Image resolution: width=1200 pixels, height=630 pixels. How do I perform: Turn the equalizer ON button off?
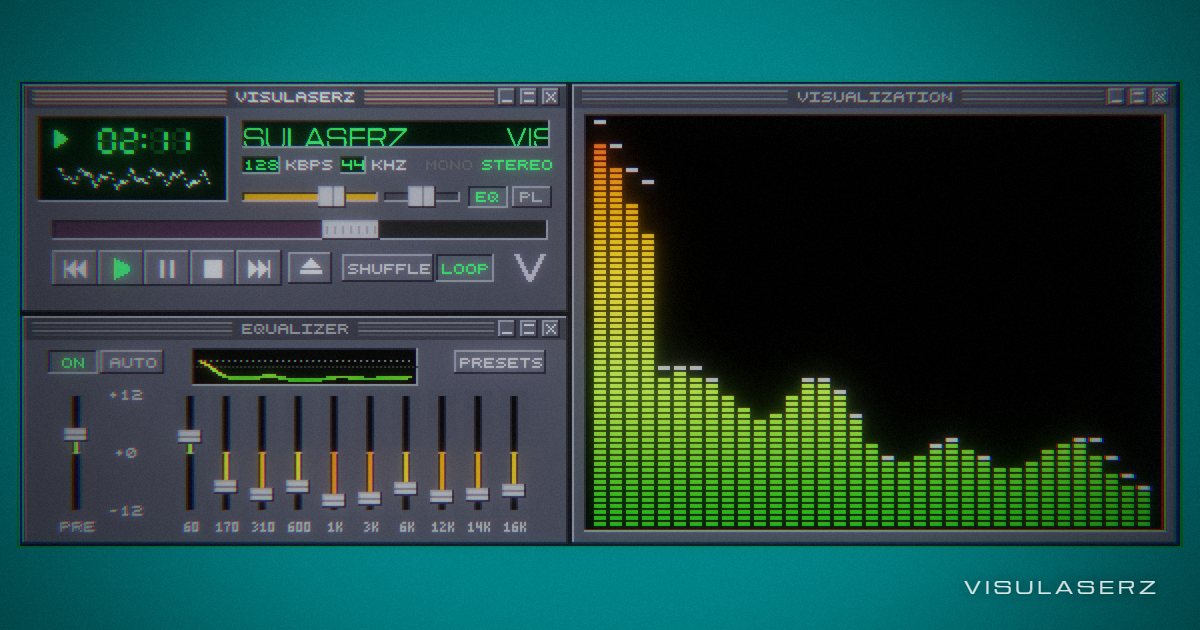coord(73,362)
